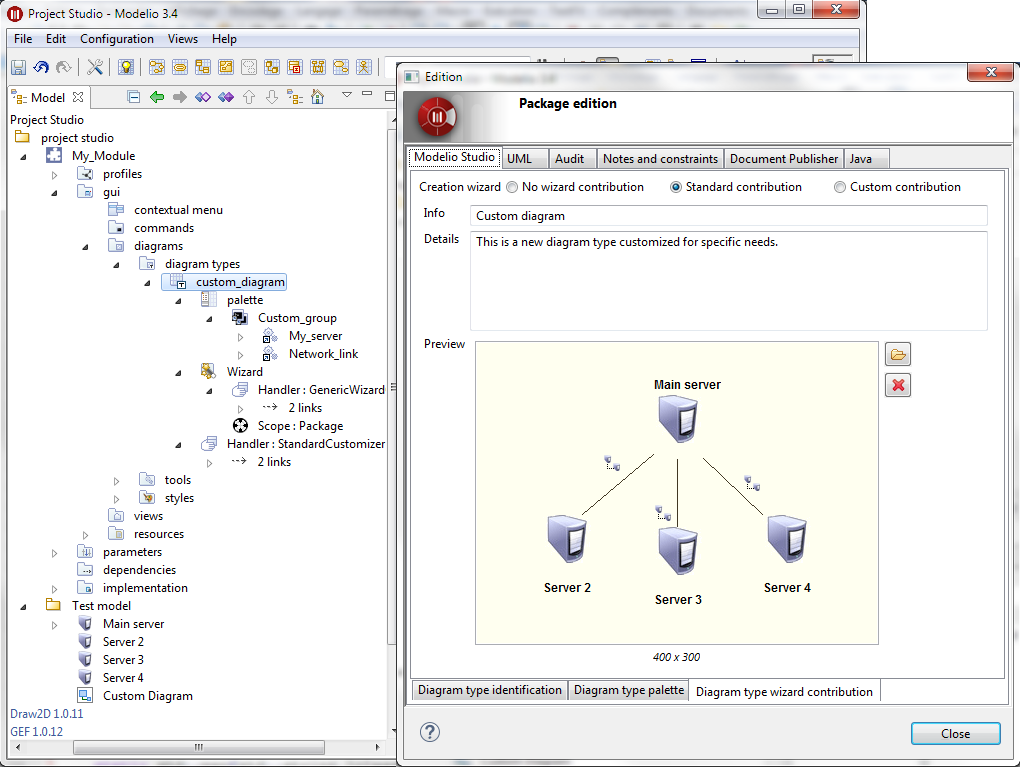Open the Edit menu
Screen dimensions: 1020x770
(55, 39)
